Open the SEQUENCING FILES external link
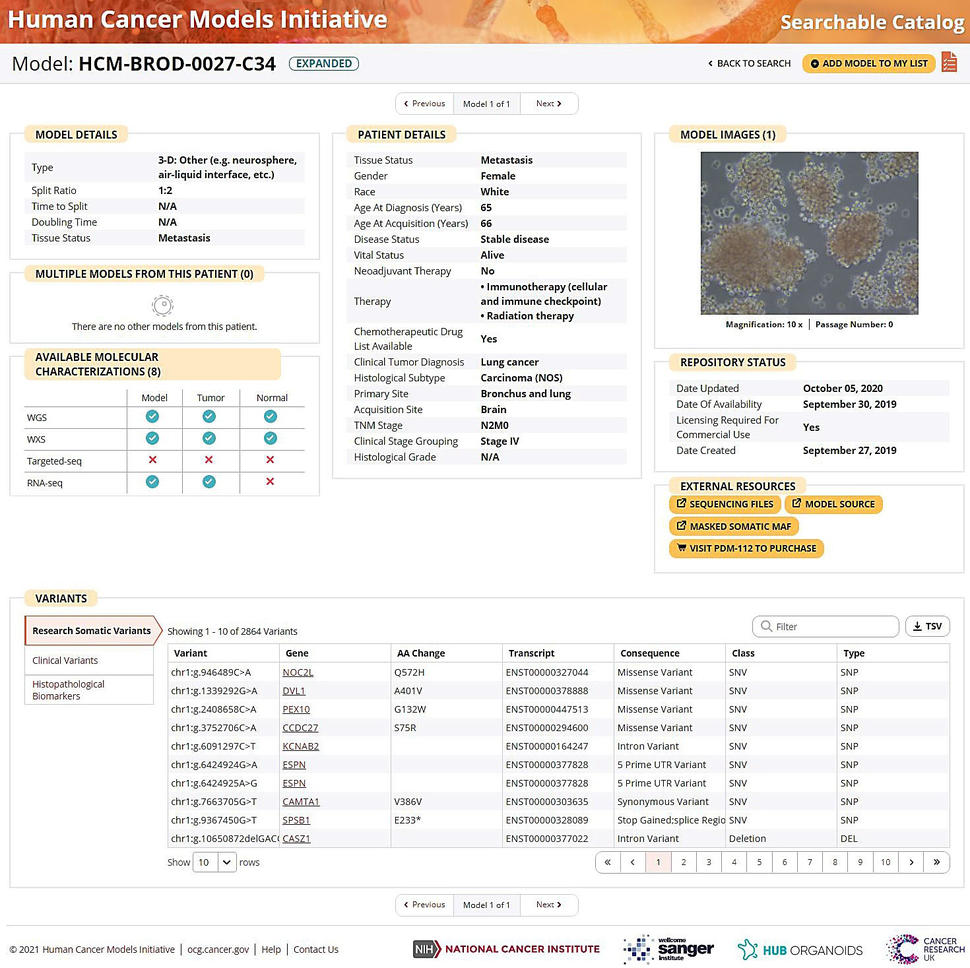The width and height of the screenshot is (970, 968). pos(725,504)
